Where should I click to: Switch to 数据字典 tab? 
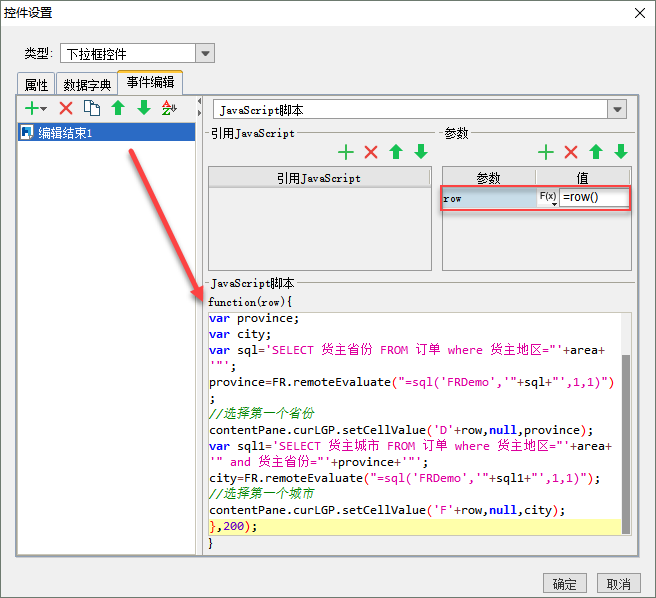tap(87, 85)
